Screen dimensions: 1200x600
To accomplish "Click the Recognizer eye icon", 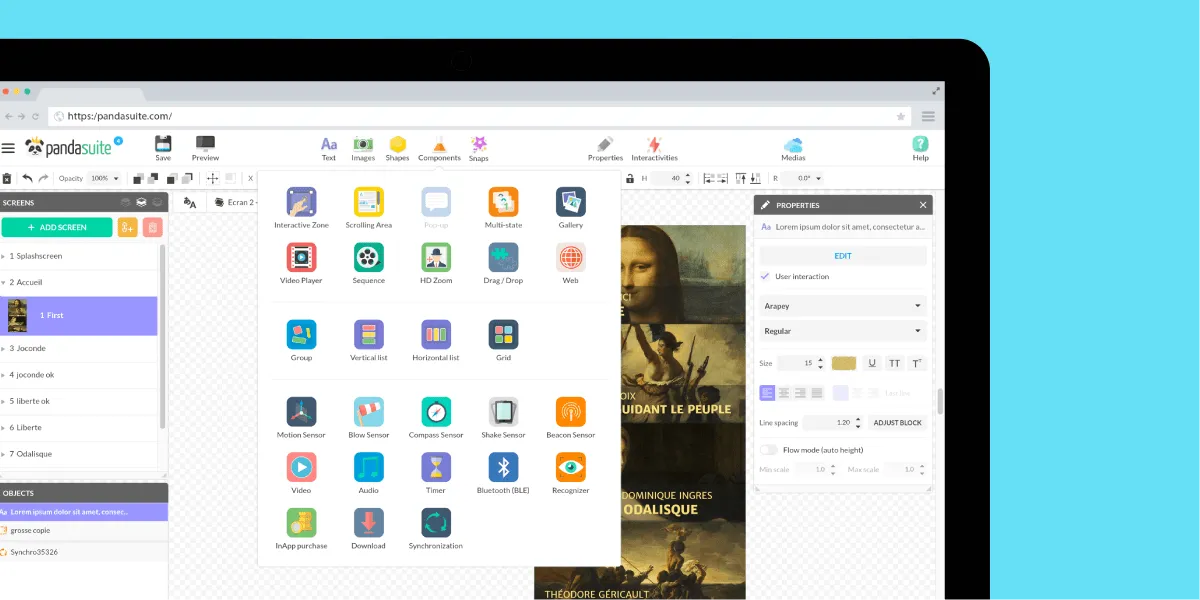I will [x=570, y=467].
